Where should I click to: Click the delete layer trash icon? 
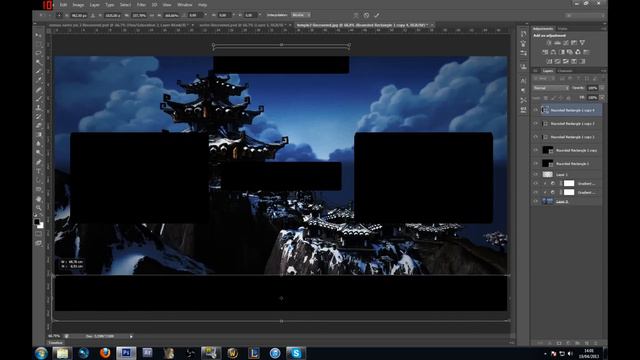point(596,343)
